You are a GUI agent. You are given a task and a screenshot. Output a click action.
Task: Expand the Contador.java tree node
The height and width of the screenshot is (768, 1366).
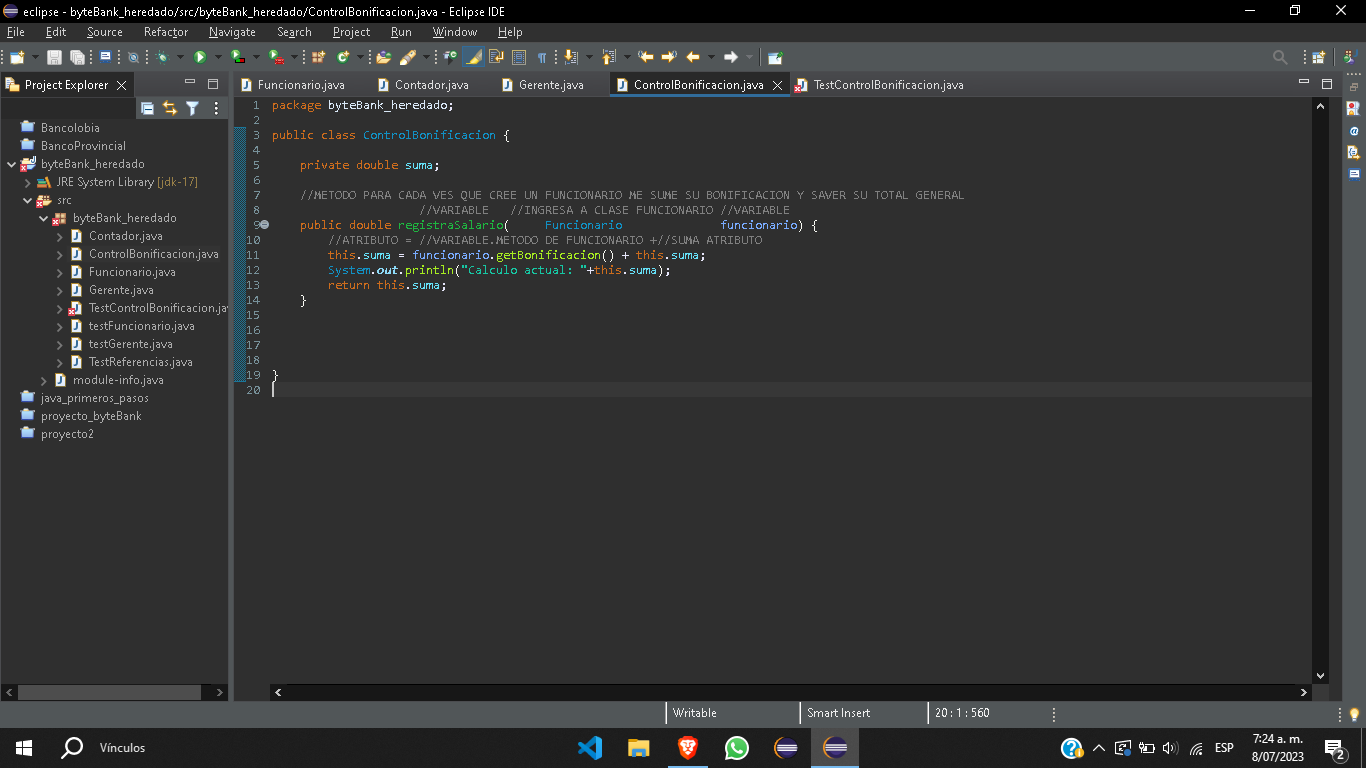[60, 236]
